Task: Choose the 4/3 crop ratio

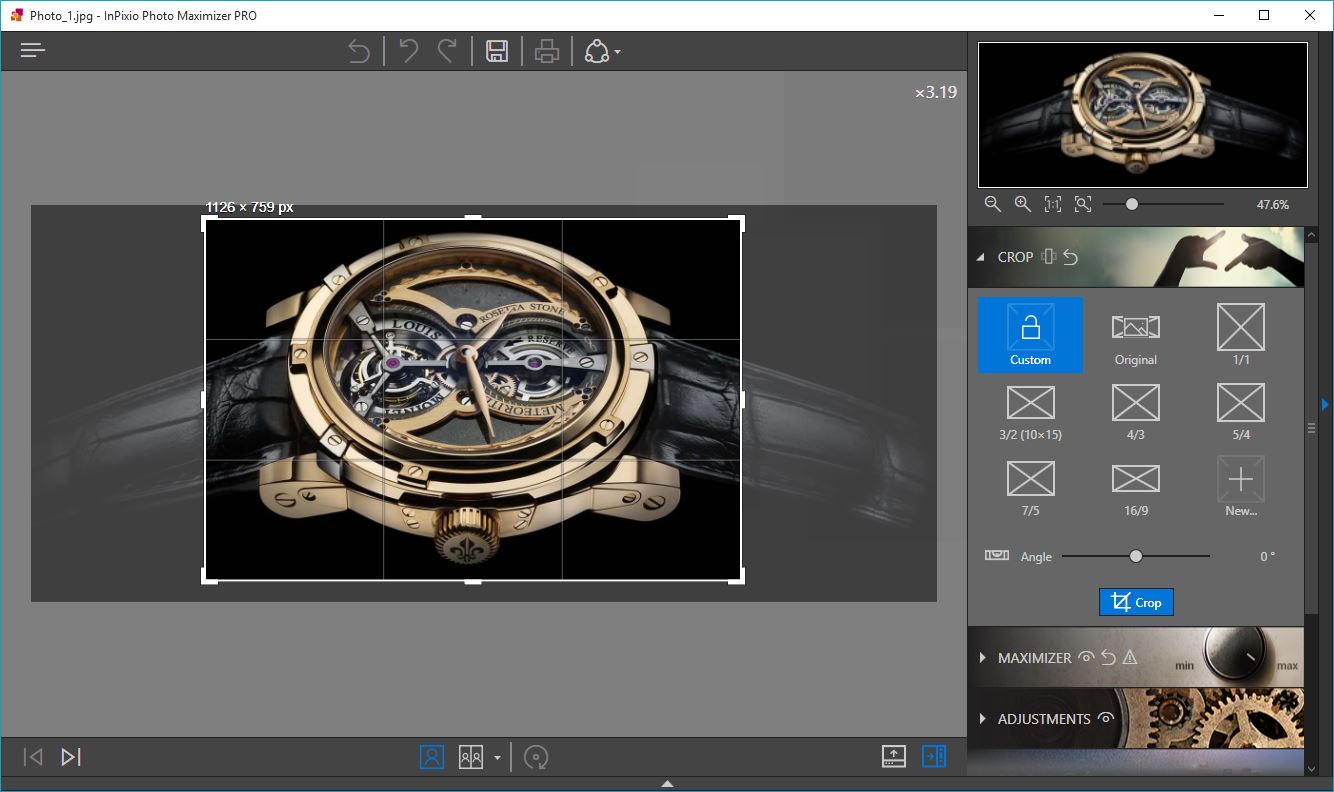Action: click(x=1136, y=411)
